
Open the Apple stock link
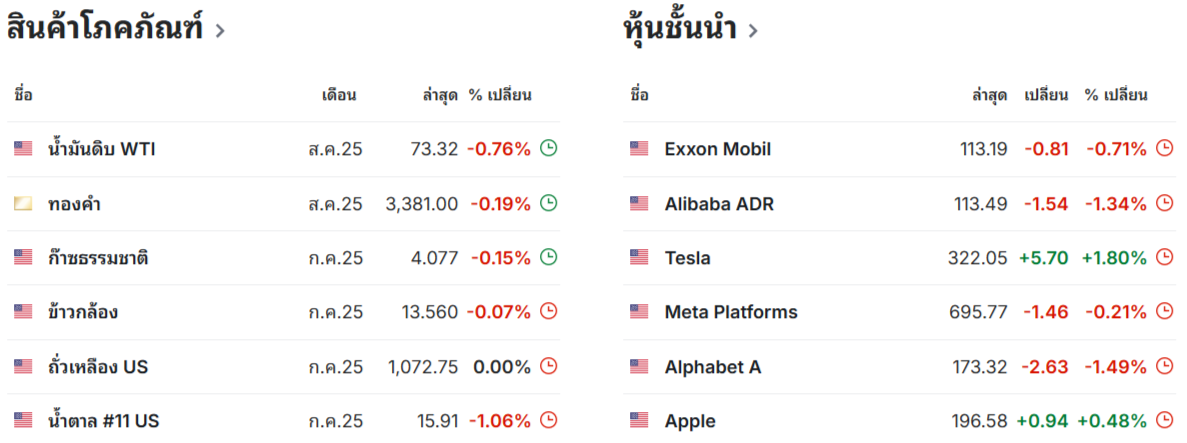[x=690, y=421]
